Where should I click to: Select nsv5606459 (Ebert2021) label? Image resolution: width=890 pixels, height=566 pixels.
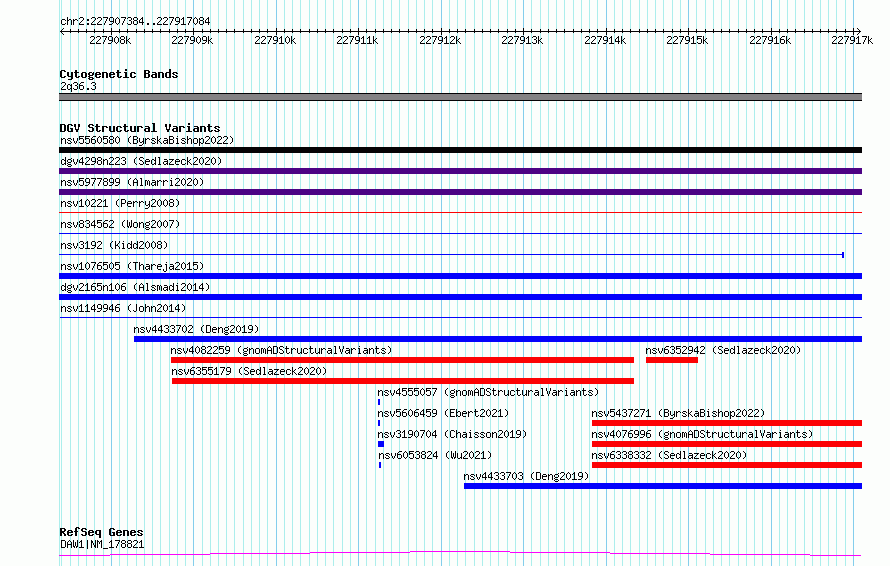coord(443,413)
